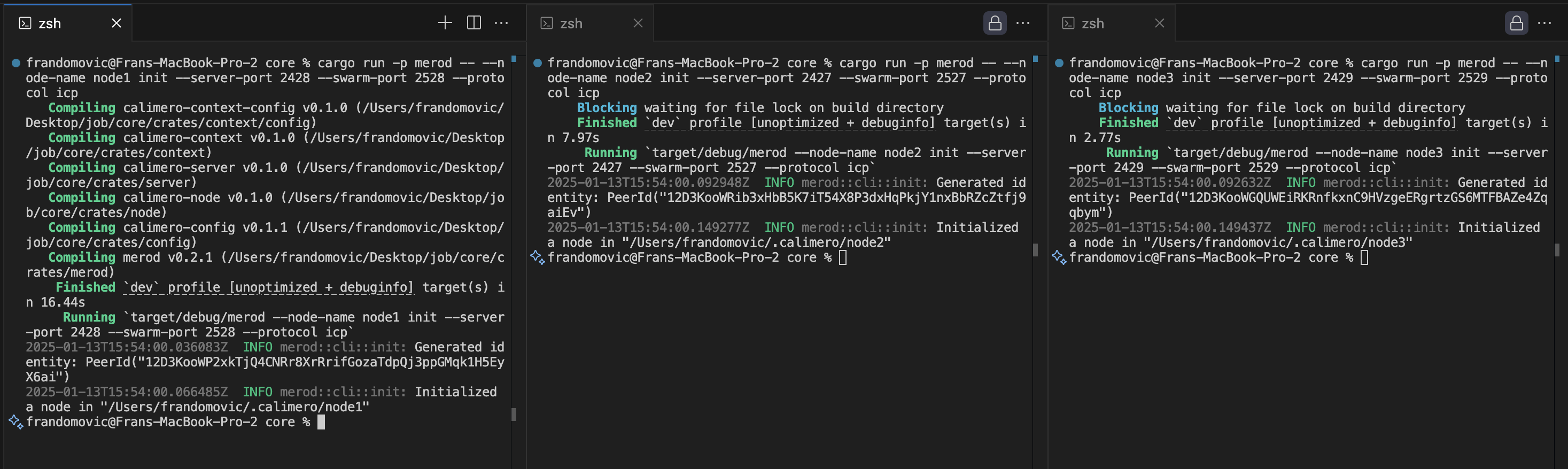Click the first terminal scrollbar thumb
The width and height of the screenshot is (1568, 469).
click(514, 415)
